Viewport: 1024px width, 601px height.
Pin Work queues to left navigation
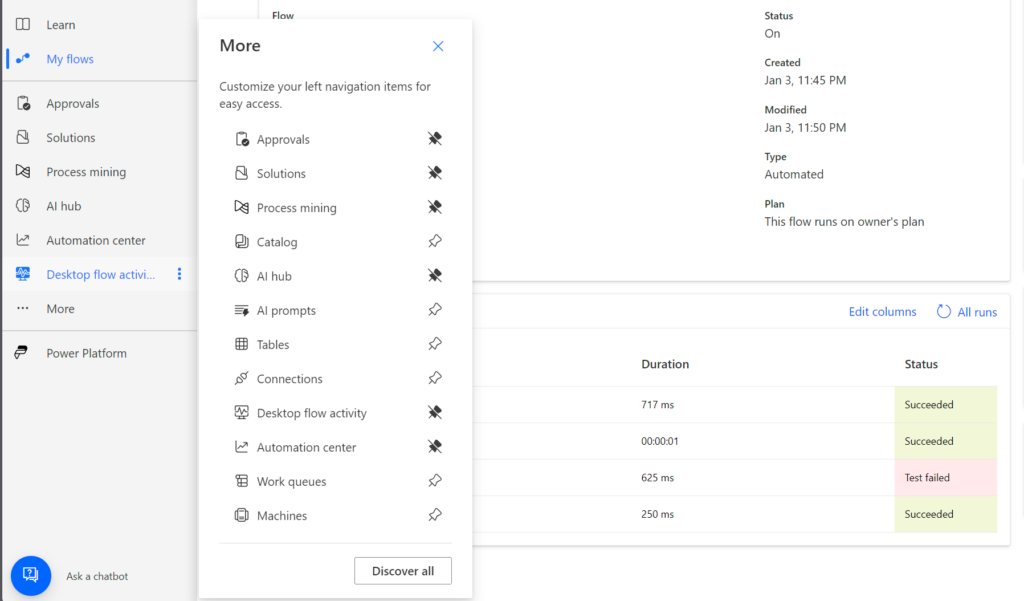435,481
